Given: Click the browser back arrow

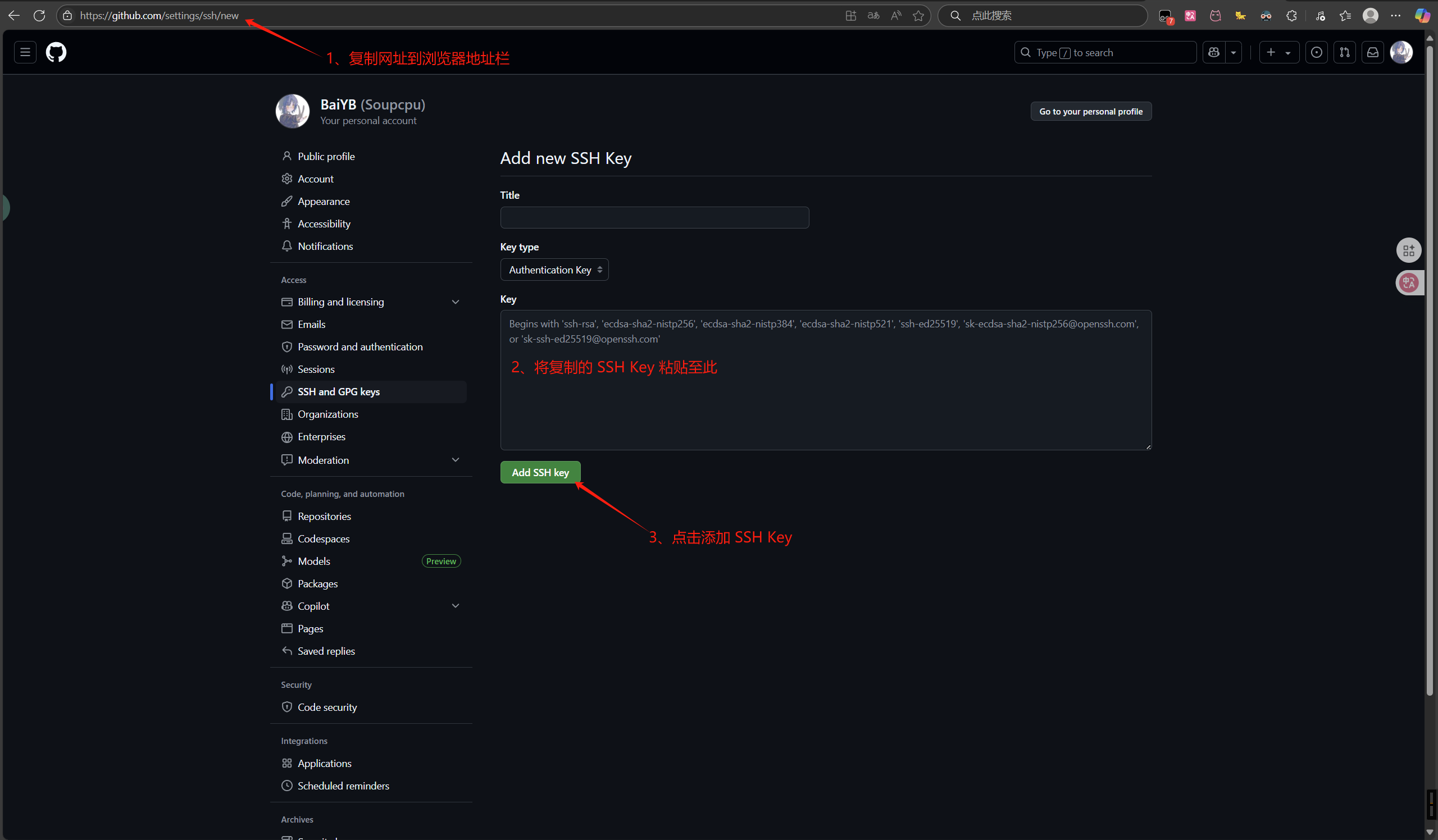Looking at the screenshot, I should (x=14, y=15).
